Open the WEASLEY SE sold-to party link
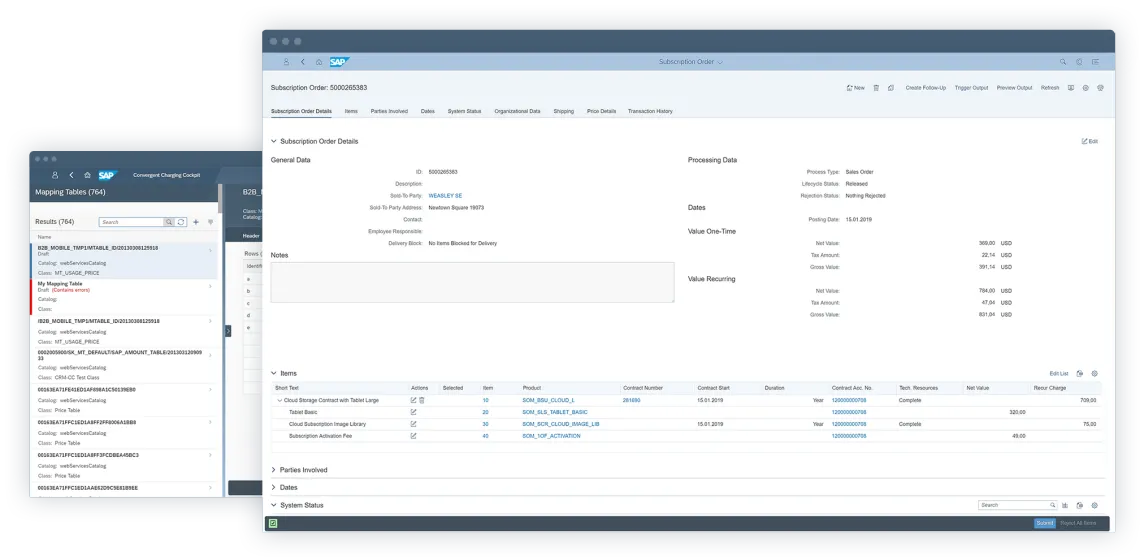 pyautogui.click(x=445, y=196)
